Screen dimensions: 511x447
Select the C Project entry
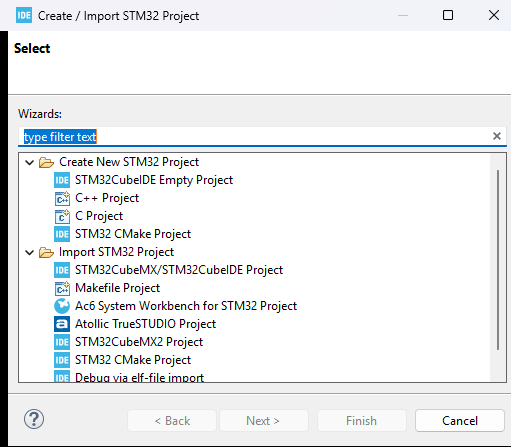pyautogui.click(x=99, y=216)
